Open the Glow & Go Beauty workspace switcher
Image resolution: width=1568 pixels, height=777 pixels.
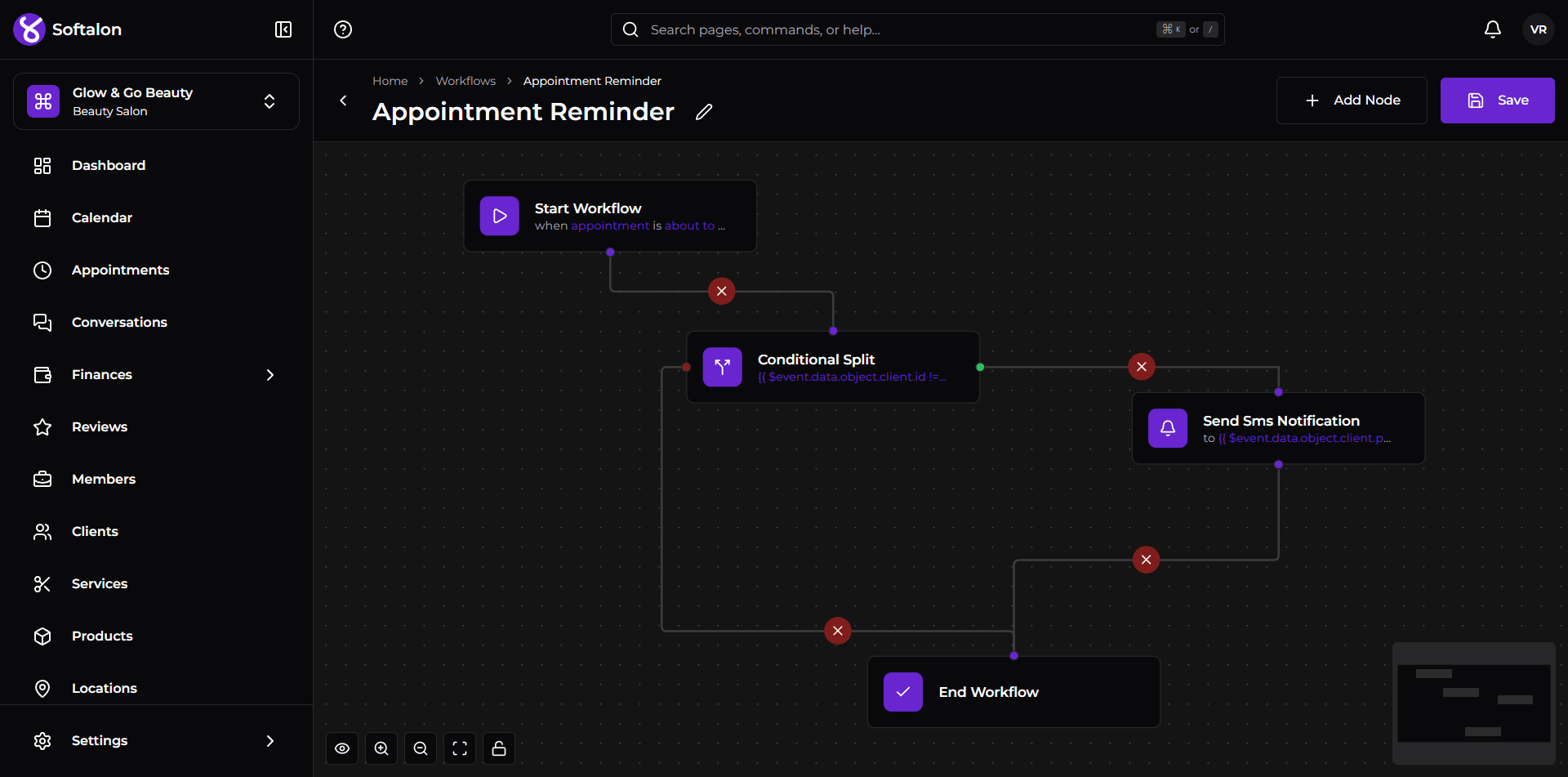pos(156,101)
